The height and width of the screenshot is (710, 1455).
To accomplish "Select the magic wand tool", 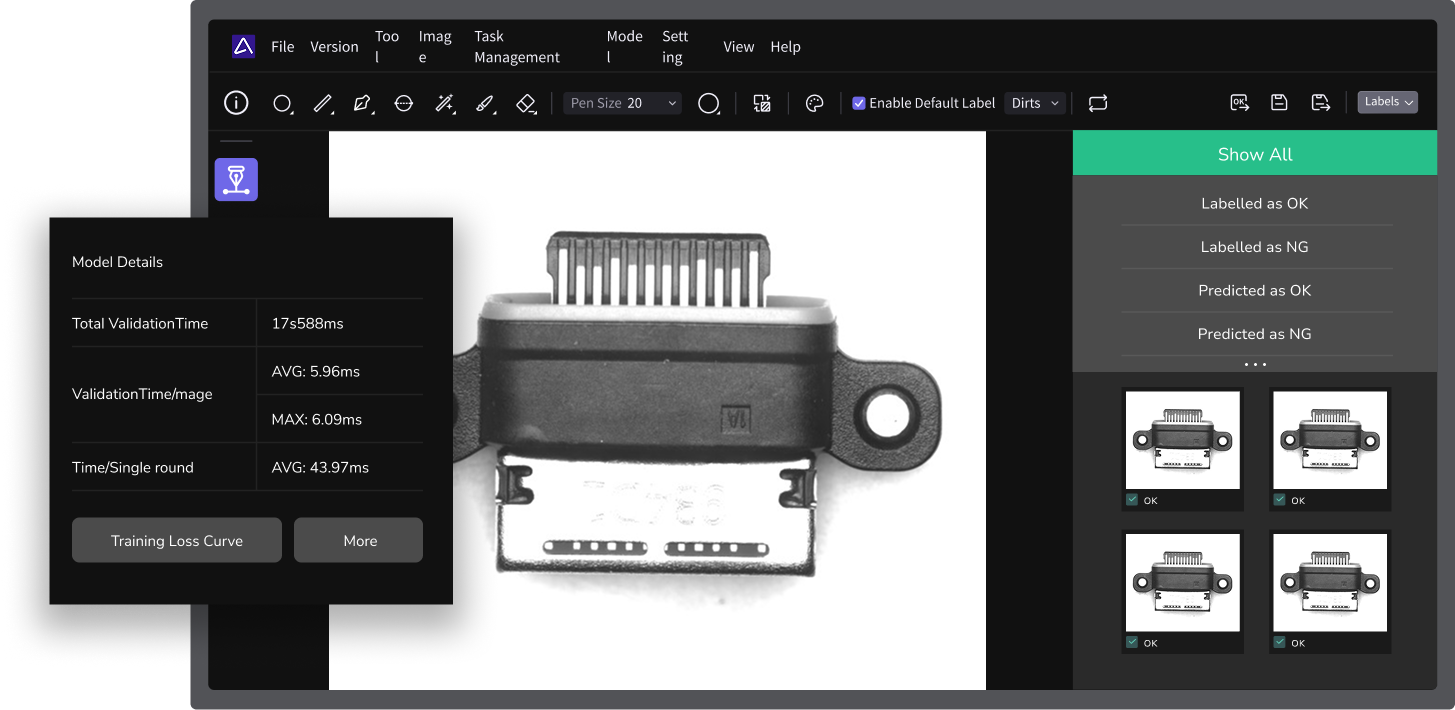I will [444, 103].
